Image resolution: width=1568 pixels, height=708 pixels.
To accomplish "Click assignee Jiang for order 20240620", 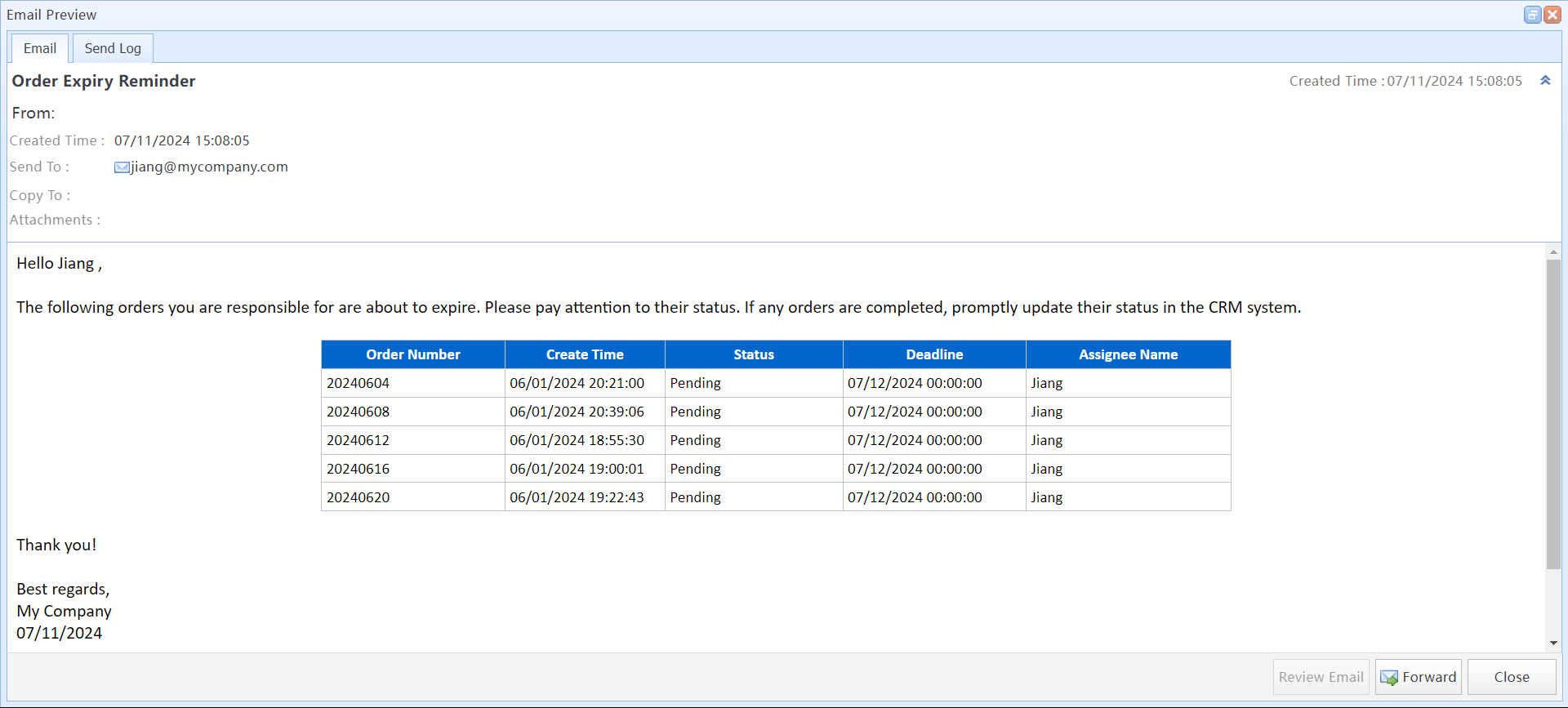I will [x=1047, y=497].
